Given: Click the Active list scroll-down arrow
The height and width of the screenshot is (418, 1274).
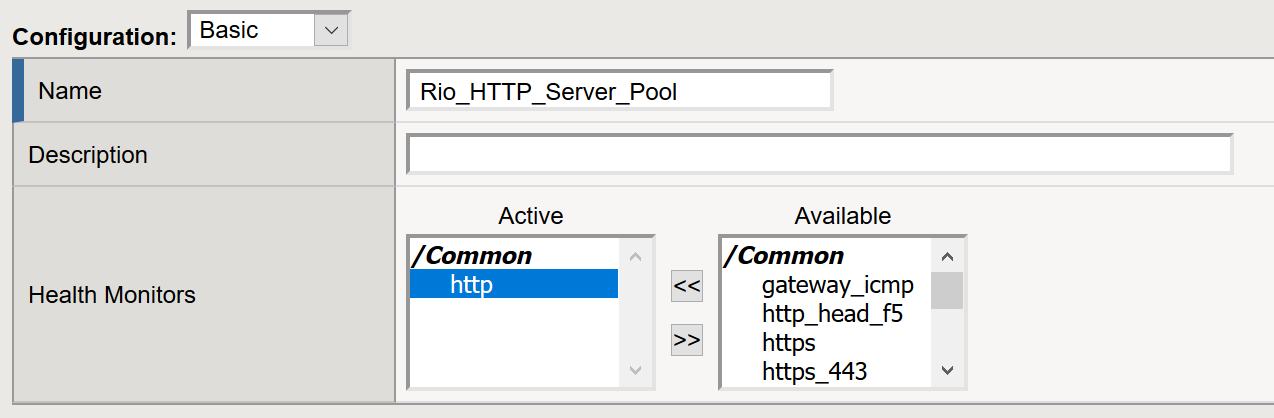Looking at the screenshot, I should coord(634,371).
